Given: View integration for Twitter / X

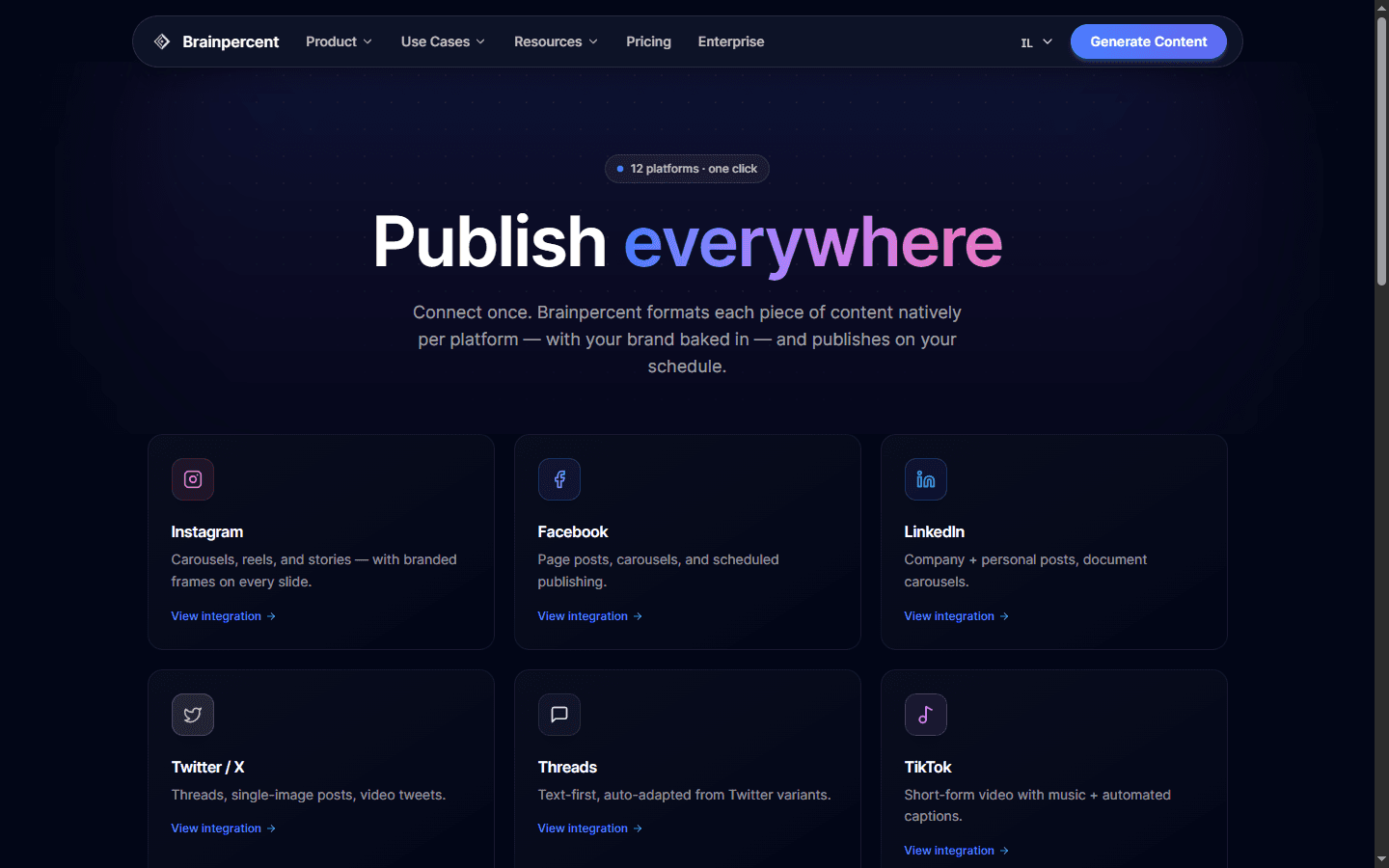Looking at the screenshot, I should pyautogui.click(x=224, y=828).
